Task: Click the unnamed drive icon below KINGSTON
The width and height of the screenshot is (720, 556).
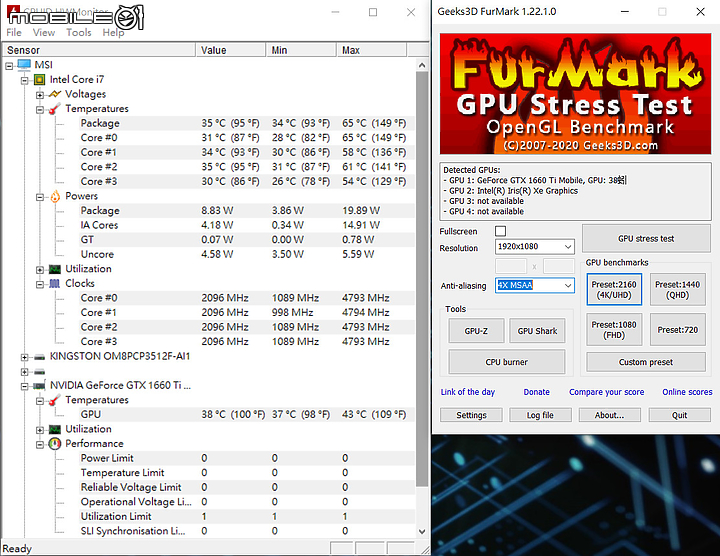Action: pyautogui.click(x=39, y=371)
